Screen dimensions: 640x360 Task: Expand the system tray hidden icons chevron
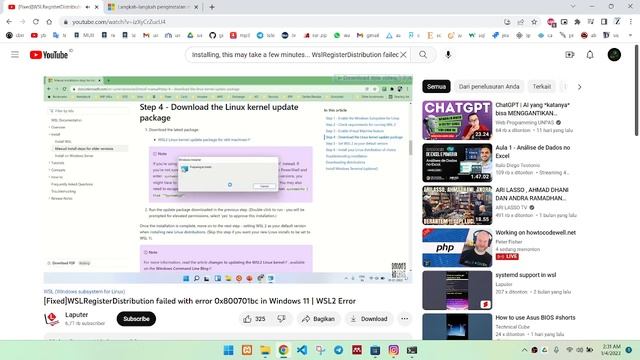(524, 350)
